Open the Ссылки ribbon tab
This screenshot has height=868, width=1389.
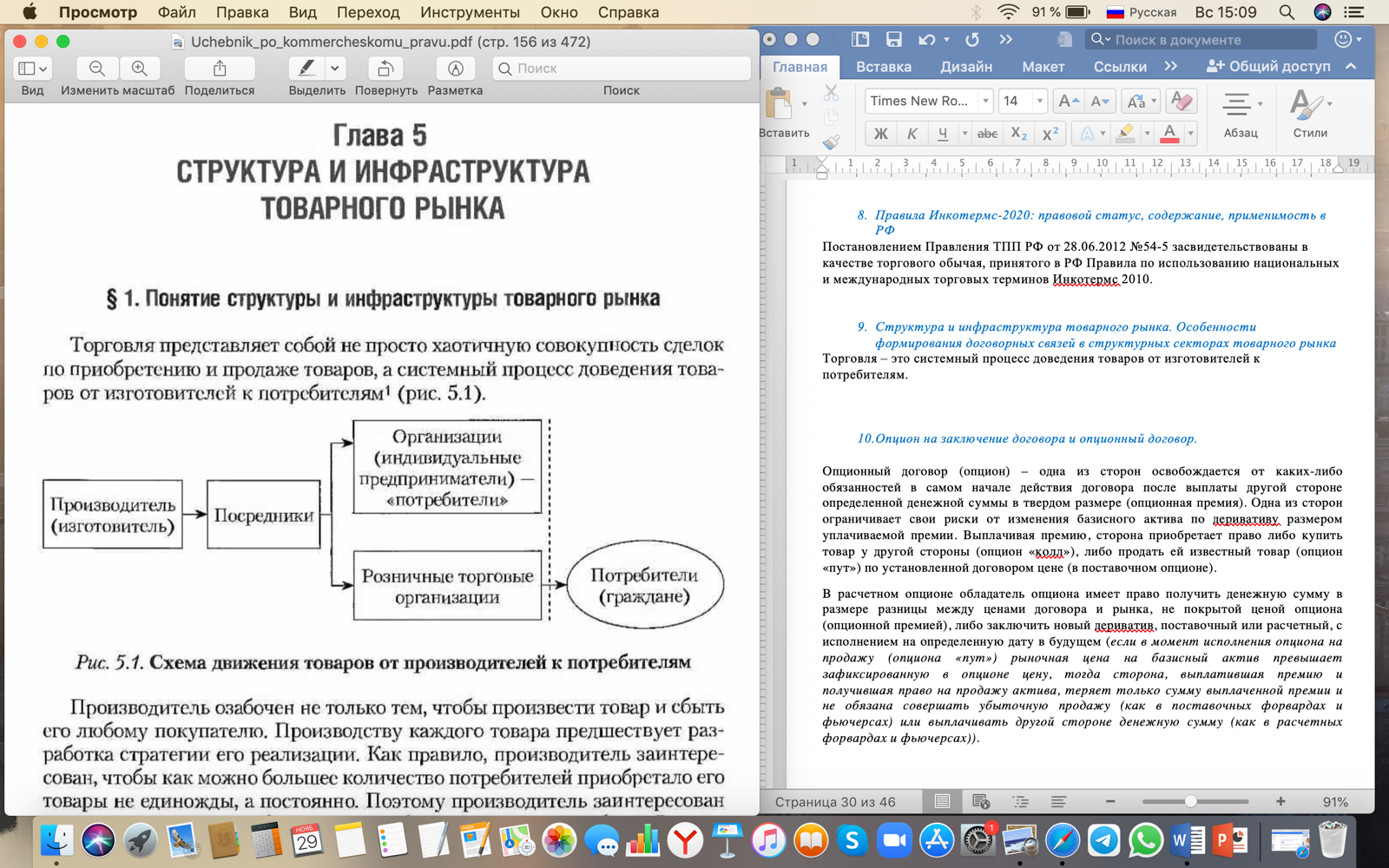pos(1120,67)
